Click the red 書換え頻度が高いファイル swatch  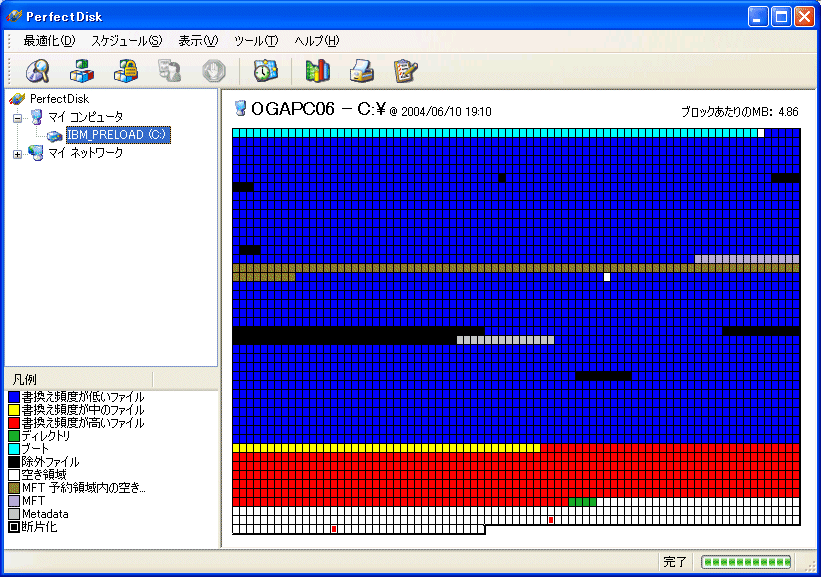pos(14,423)
